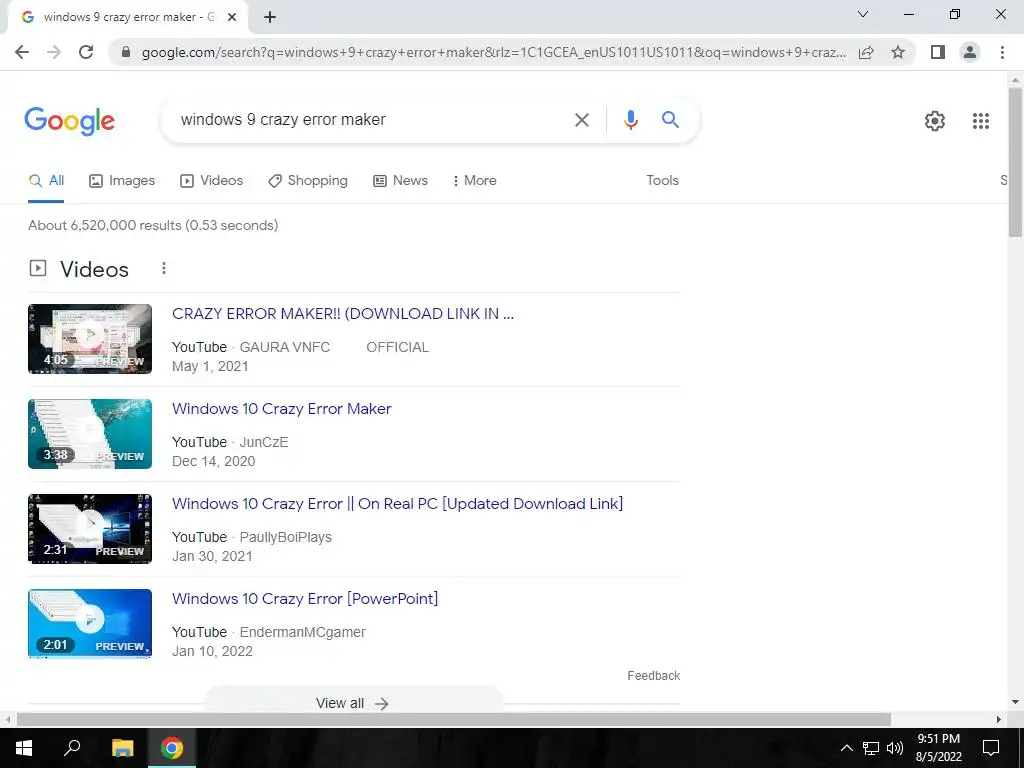This screenshot has height=768, width=1024.
Task: Click into the Google search field
Action: tap(372, 120)
